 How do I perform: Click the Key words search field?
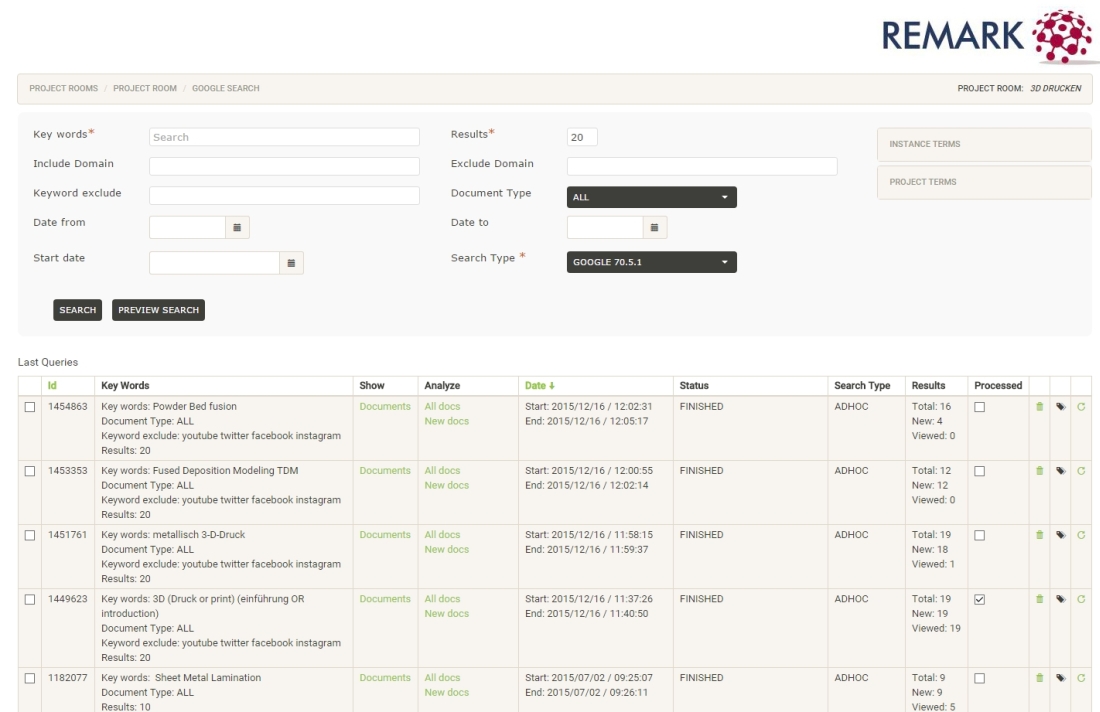coord(284,137)
